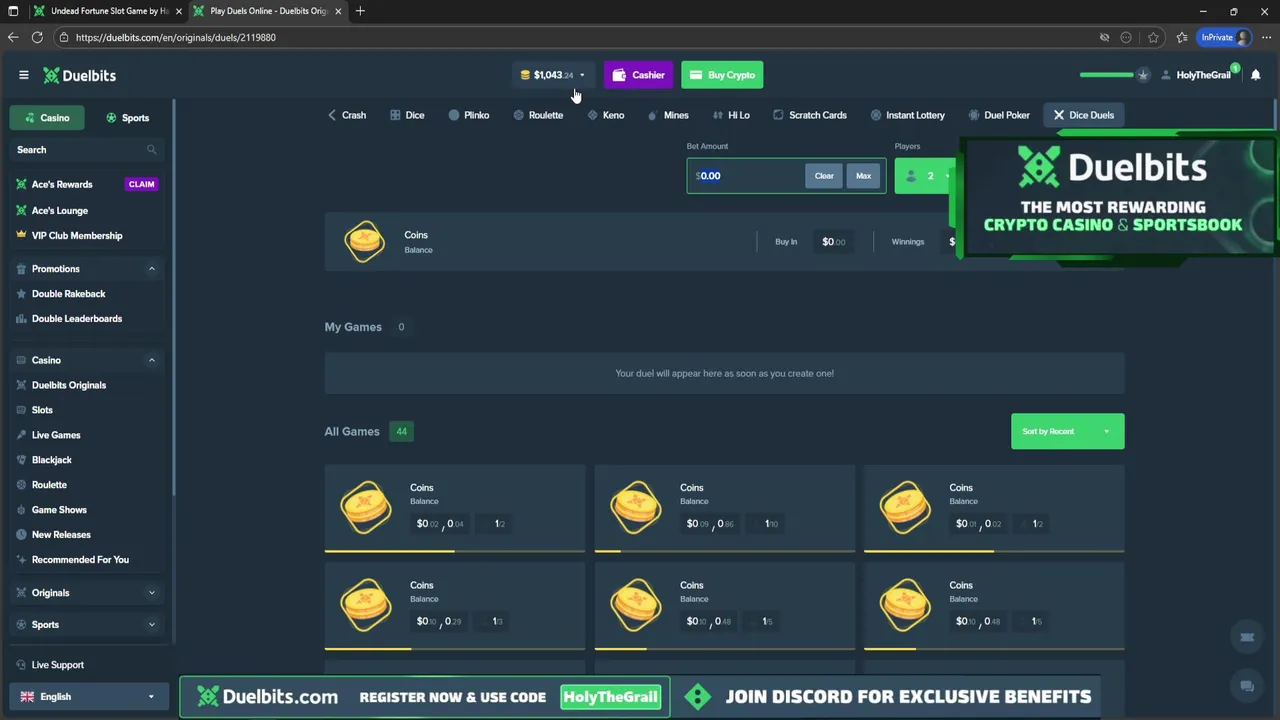Click the browser favorites star icon
1280x720 pixels.
point(1153,37)
